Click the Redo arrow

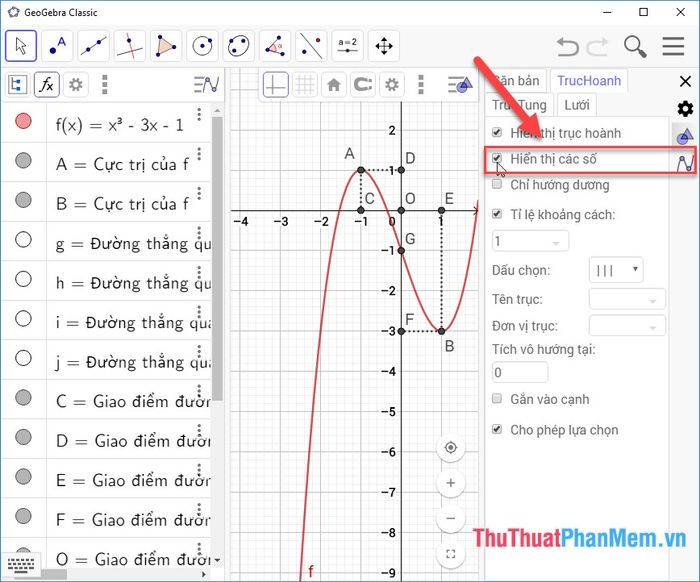click(x=597, y=46)
